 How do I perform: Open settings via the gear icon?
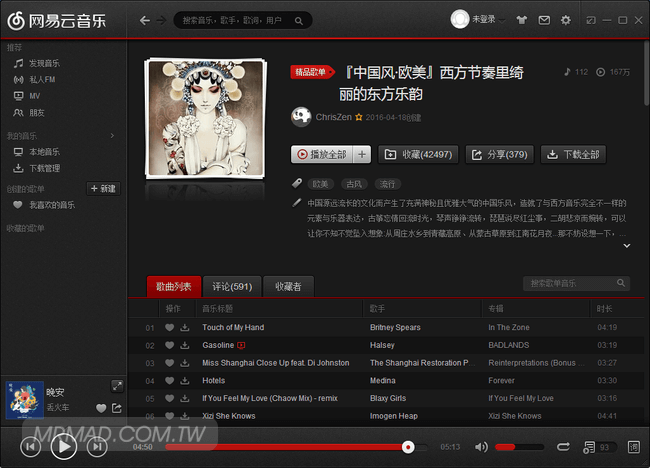click(x=566, y=20)
